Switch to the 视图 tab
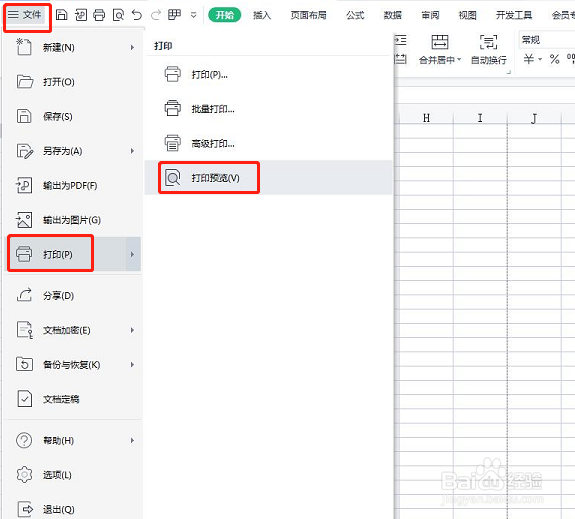Image resolution: width=575 pixels, height=519 pixels. pos(468,15)
